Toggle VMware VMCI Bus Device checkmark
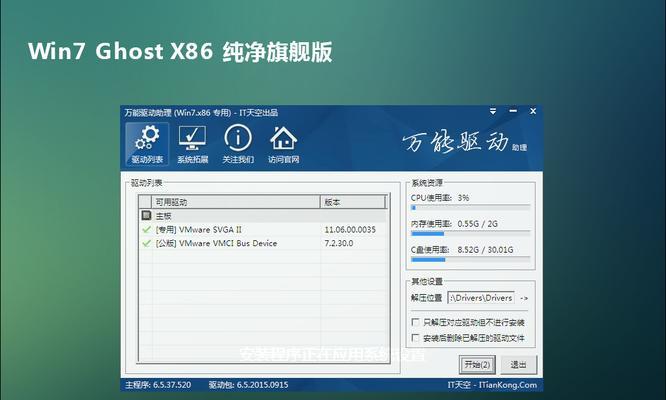 [x=147, y=243]
